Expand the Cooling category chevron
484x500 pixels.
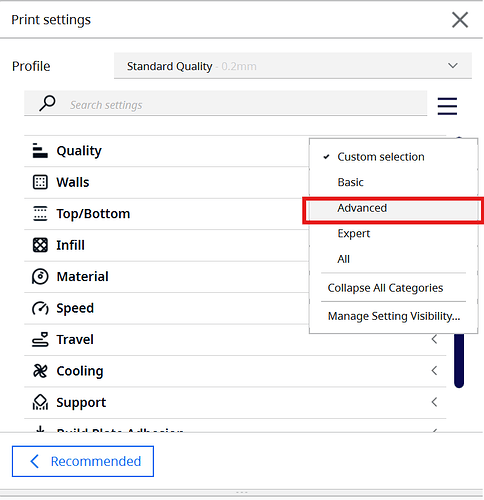click(x=434, y=371)
